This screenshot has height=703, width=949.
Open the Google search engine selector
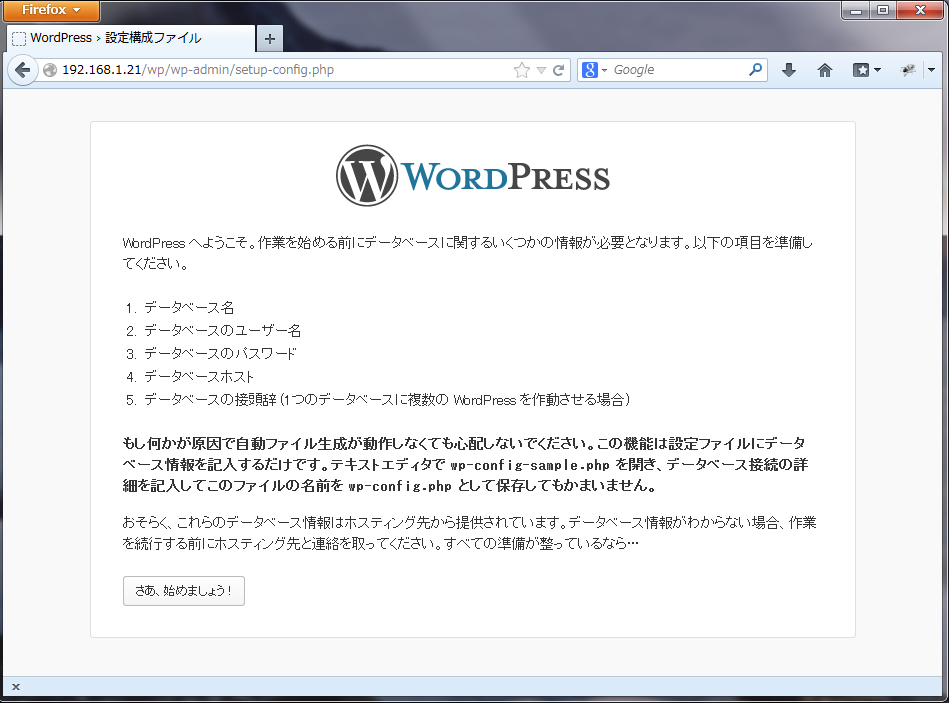(594, 70)
